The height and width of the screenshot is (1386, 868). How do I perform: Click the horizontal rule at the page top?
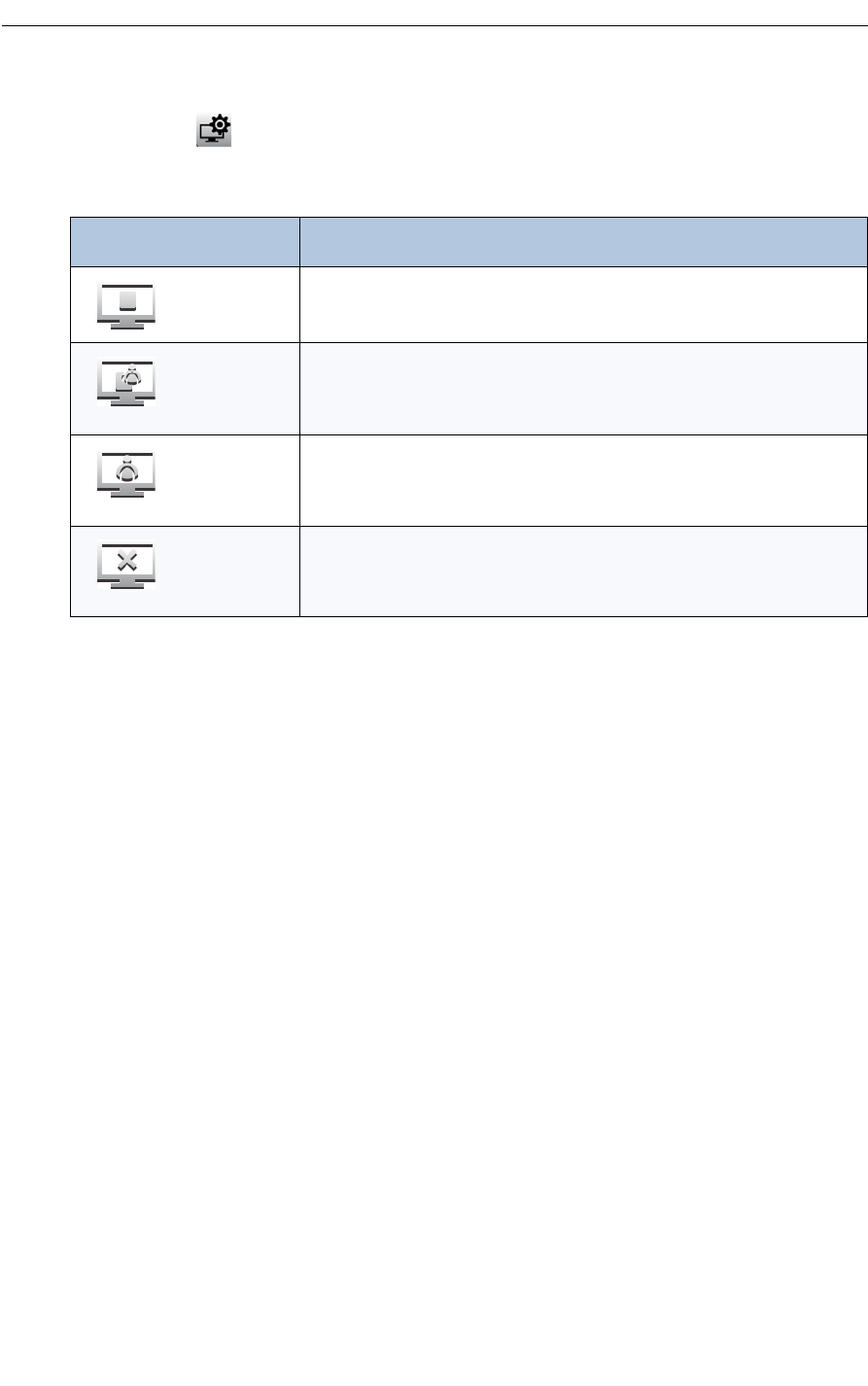click(x=434, y=26)
